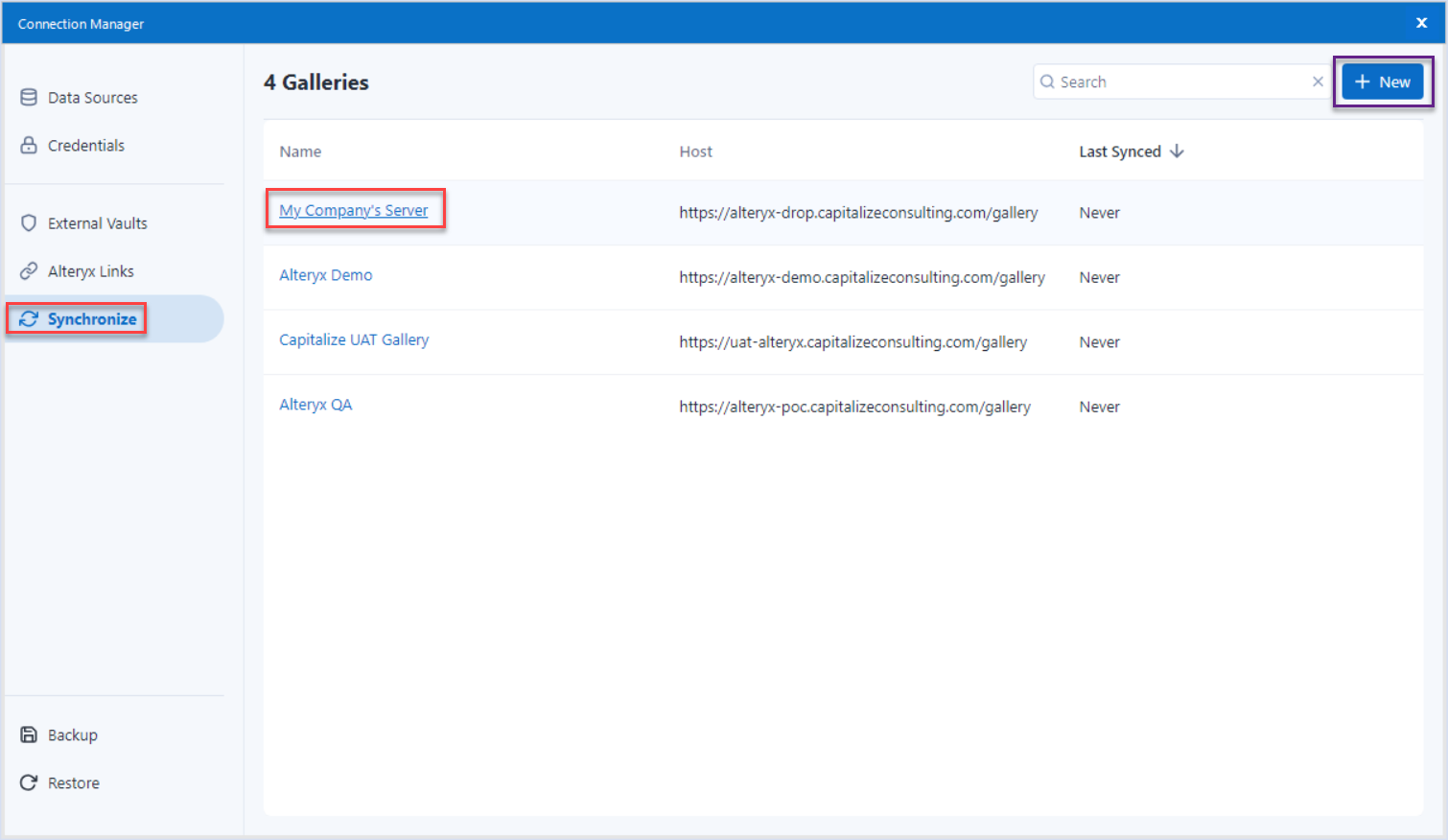This screenshot has height=840, width=1448.
Task: Close the Connection Manager window
Action: (1421, 23)
